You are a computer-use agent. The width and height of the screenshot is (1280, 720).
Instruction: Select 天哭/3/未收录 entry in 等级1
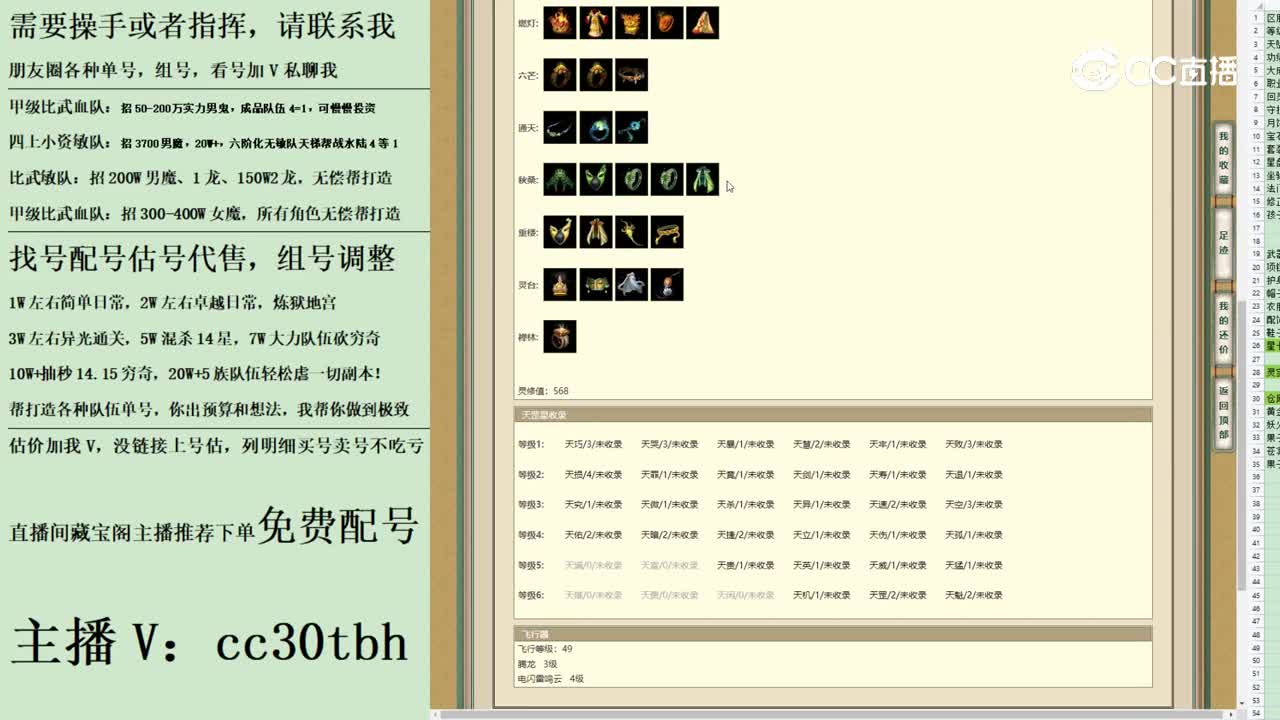tap(669, 444)
